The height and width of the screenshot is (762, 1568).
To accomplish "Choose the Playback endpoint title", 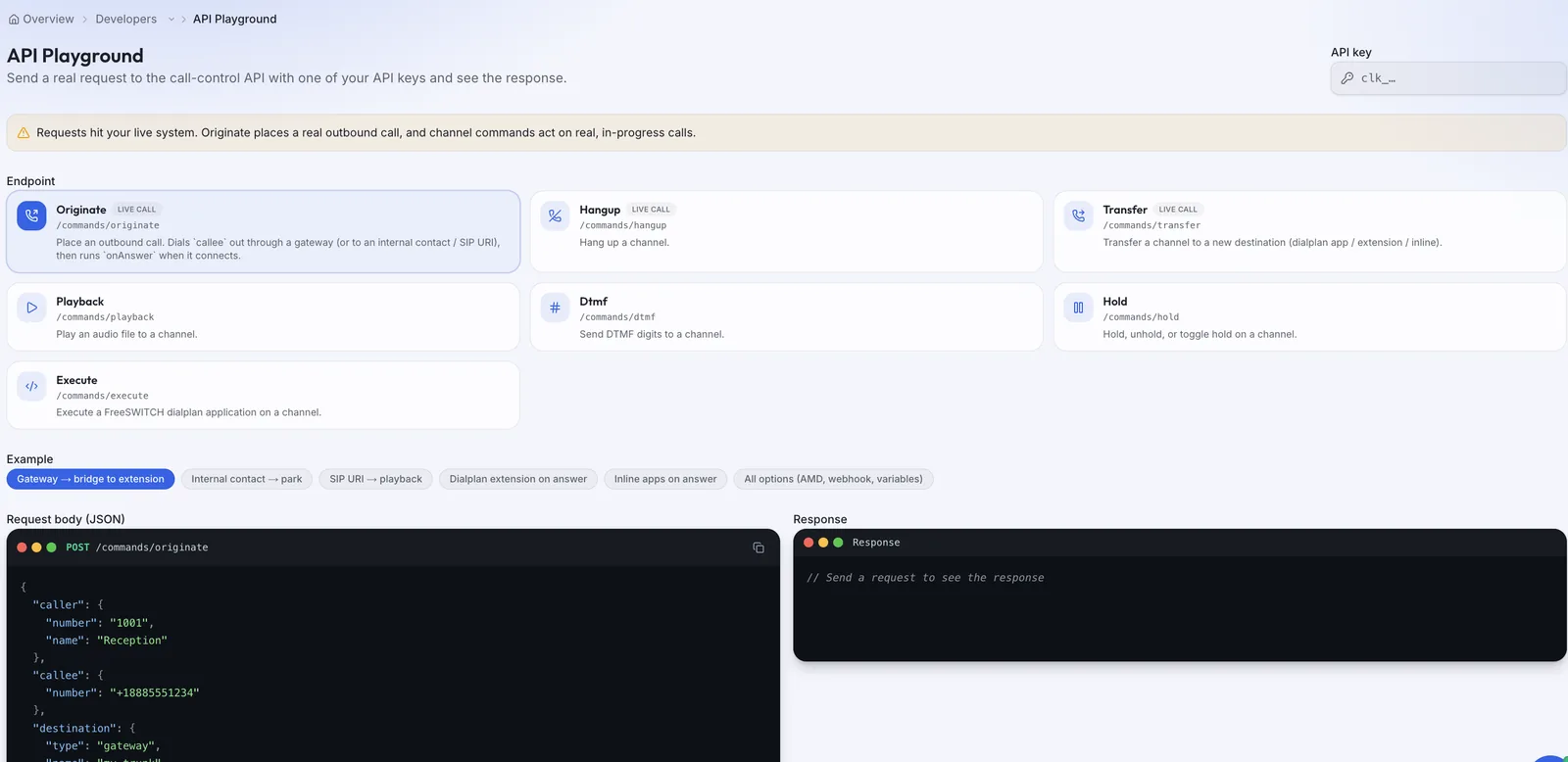I will point(79,302).
